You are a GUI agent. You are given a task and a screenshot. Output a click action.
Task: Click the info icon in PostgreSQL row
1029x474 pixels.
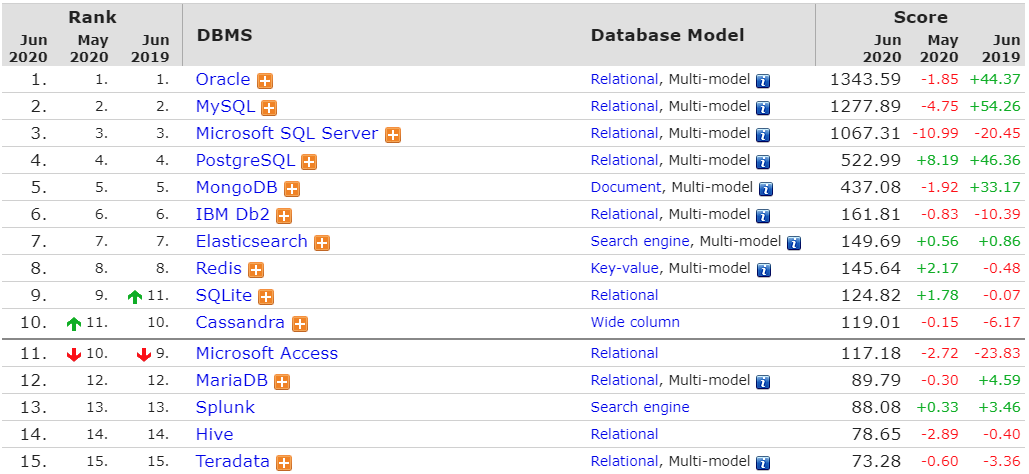pos(763,162)
